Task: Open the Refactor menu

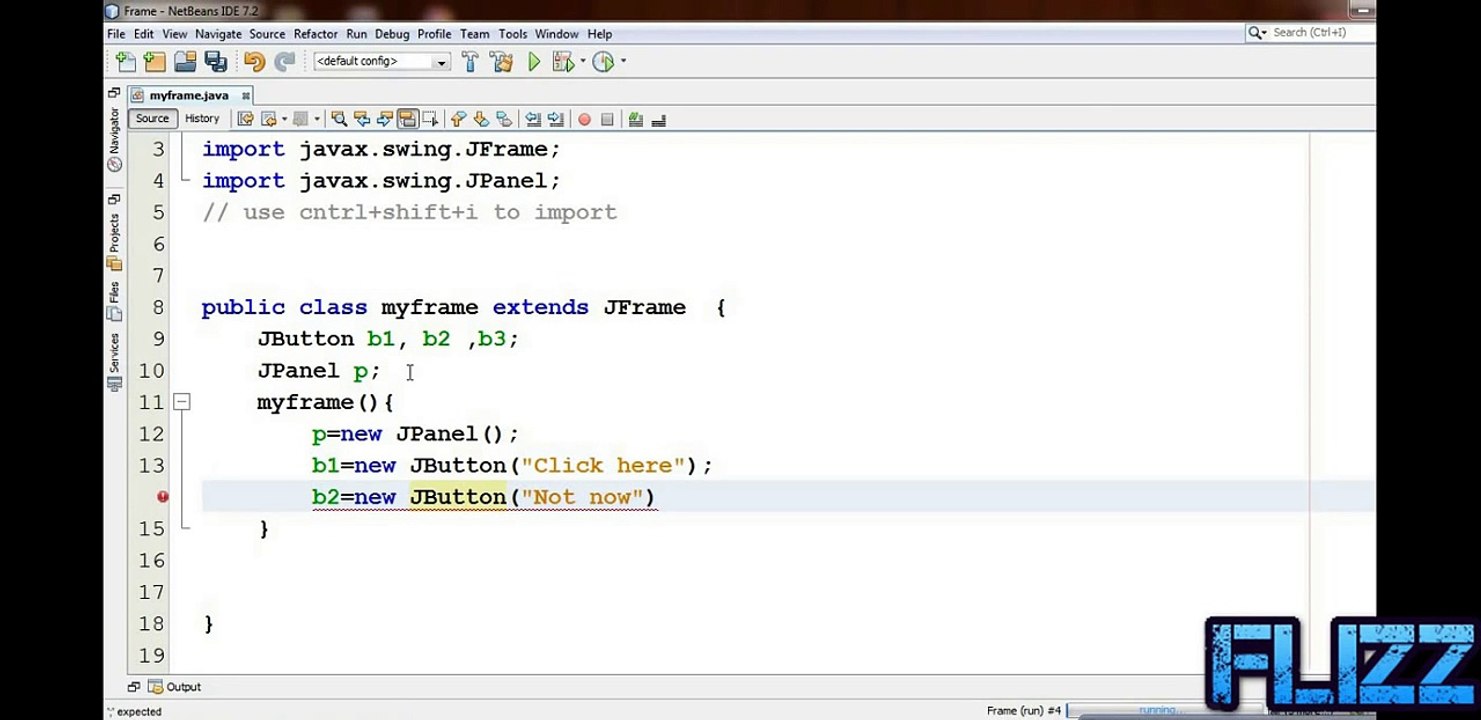Action: tap(316, 34)
